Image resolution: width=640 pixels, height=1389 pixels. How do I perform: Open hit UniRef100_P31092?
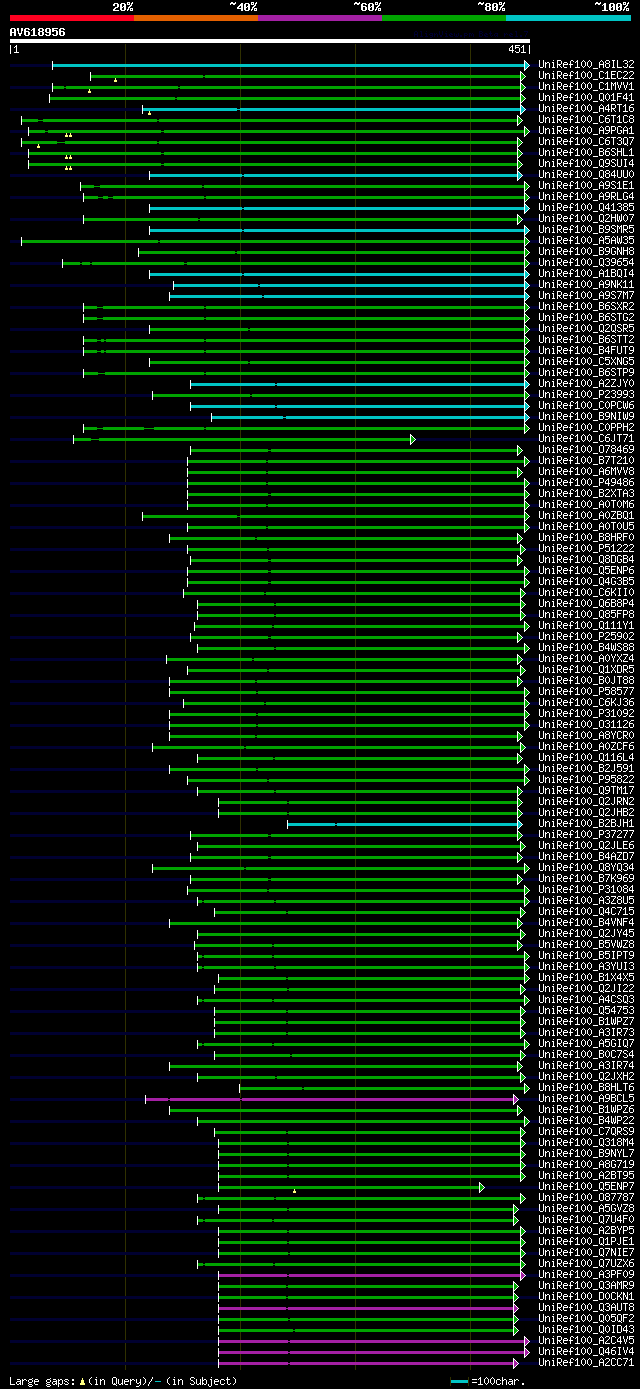(586, 714)
